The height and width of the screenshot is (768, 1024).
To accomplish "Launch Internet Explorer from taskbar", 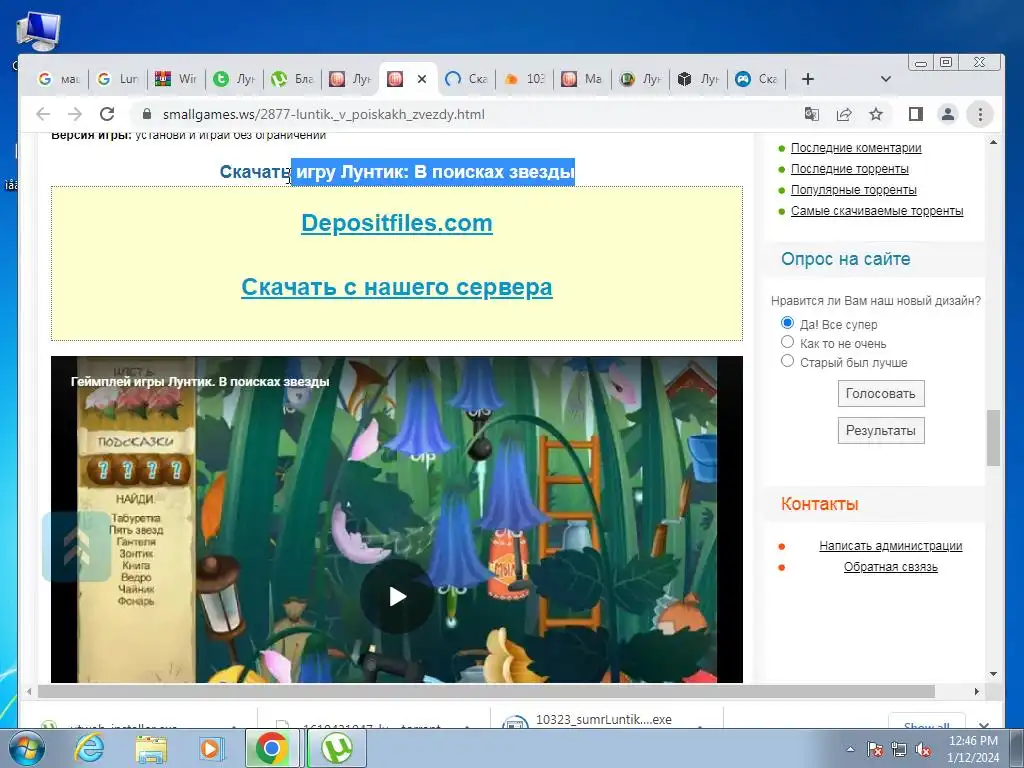I will click(89, 748).
